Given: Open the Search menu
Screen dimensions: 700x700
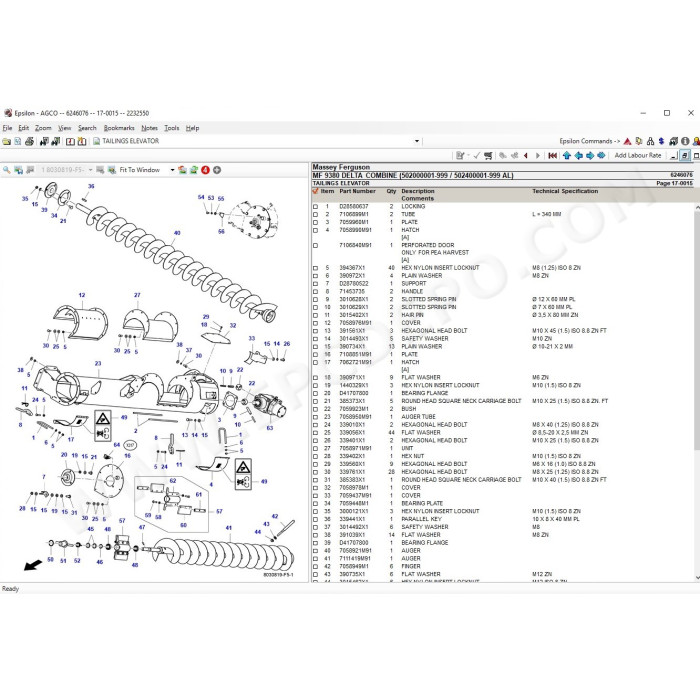Looking at the screenshot, I should 87,128.
